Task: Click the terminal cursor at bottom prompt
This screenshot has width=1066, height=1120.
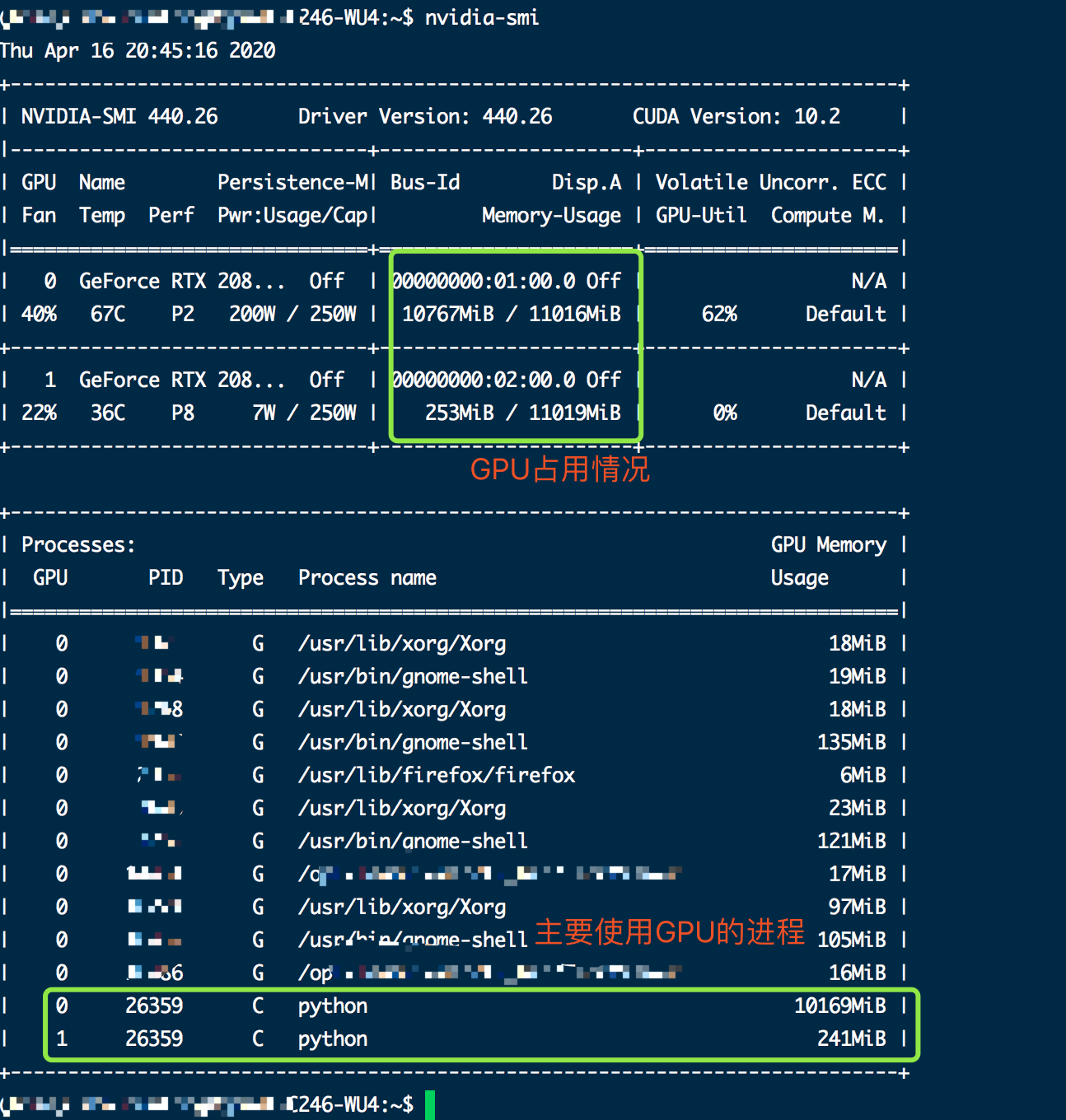Action: [430, 1104]
